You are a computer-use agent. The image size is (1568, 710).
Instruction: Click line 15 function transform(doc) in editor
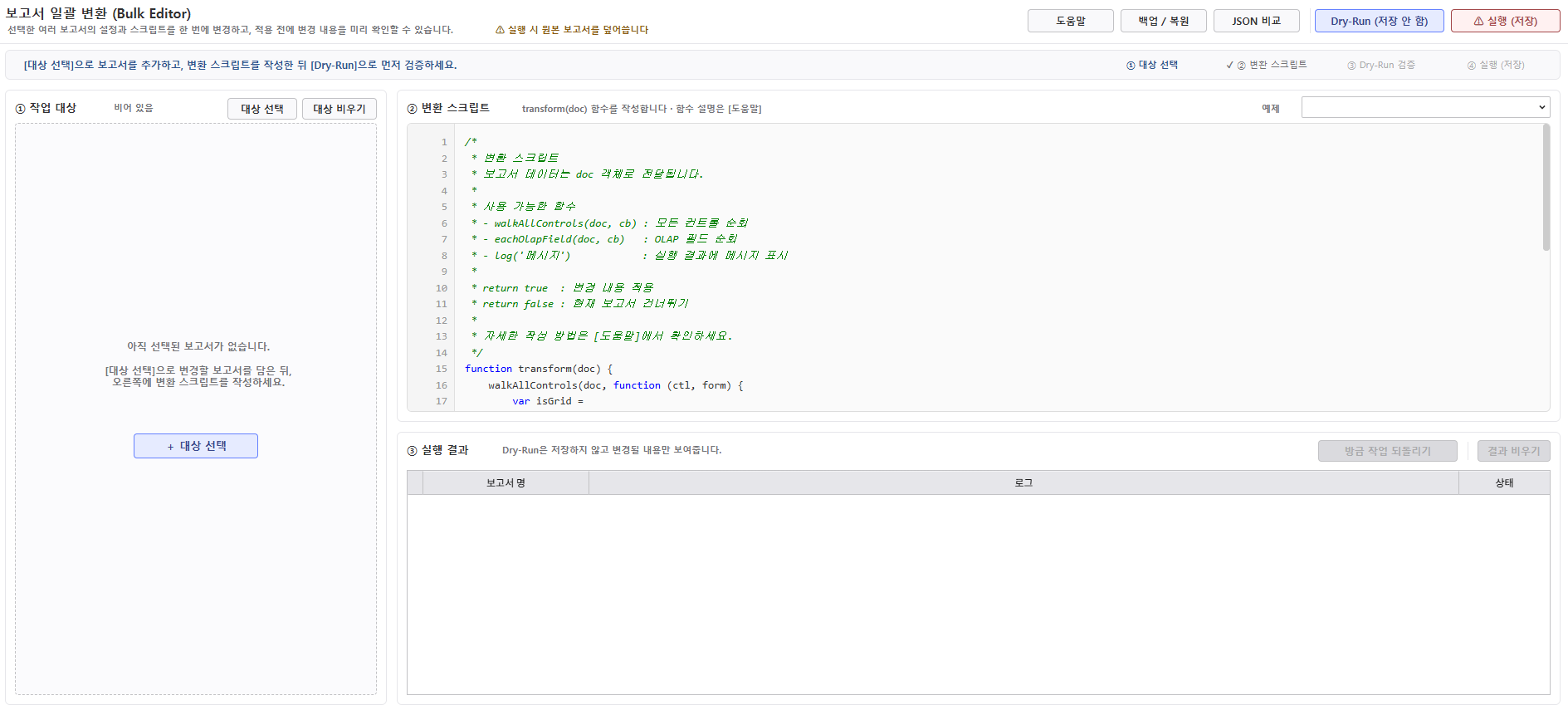(539, 369)
